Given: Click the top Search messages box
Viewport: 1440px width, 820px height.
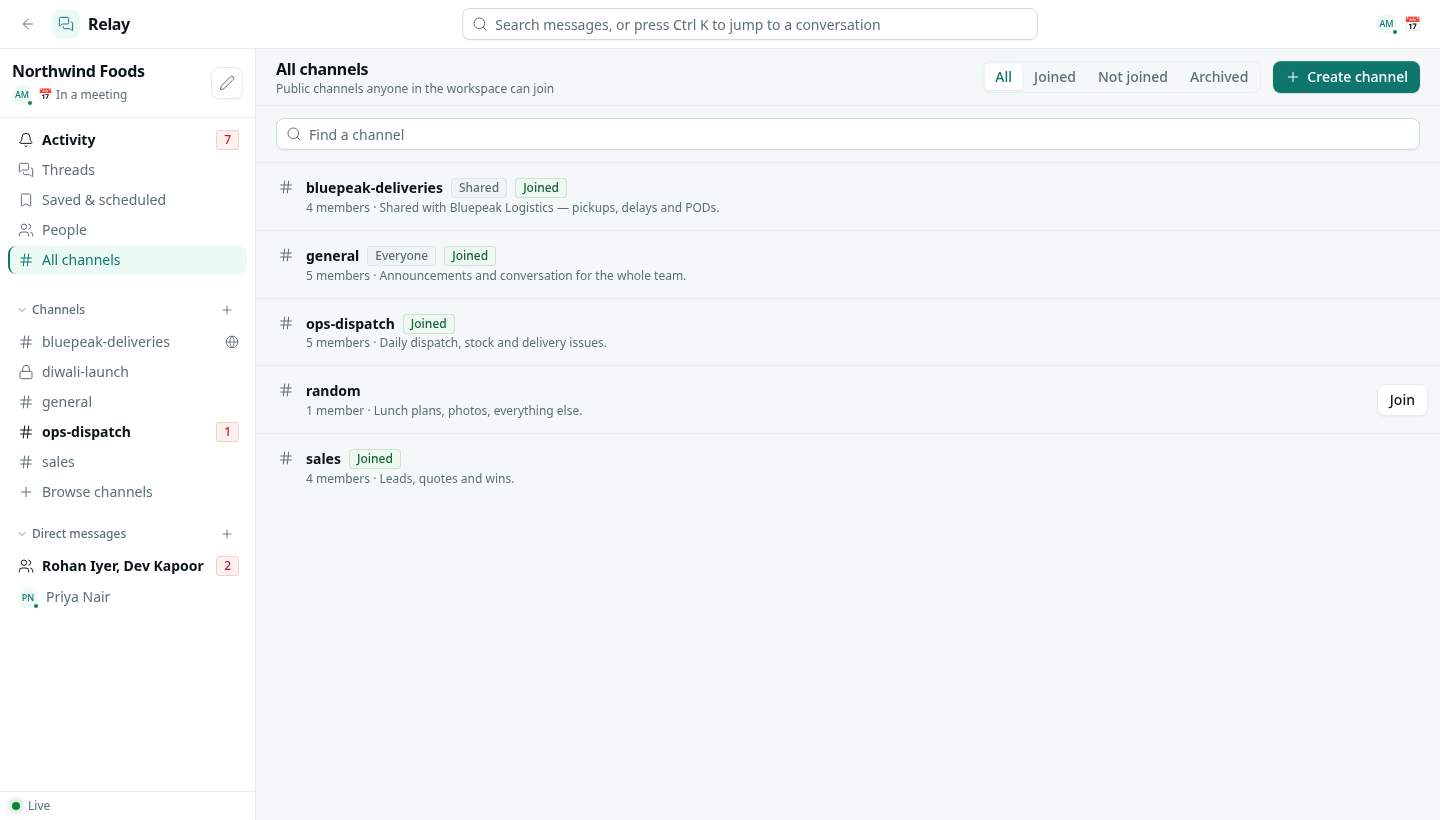Looking at the screenshot, I should 749,24.
